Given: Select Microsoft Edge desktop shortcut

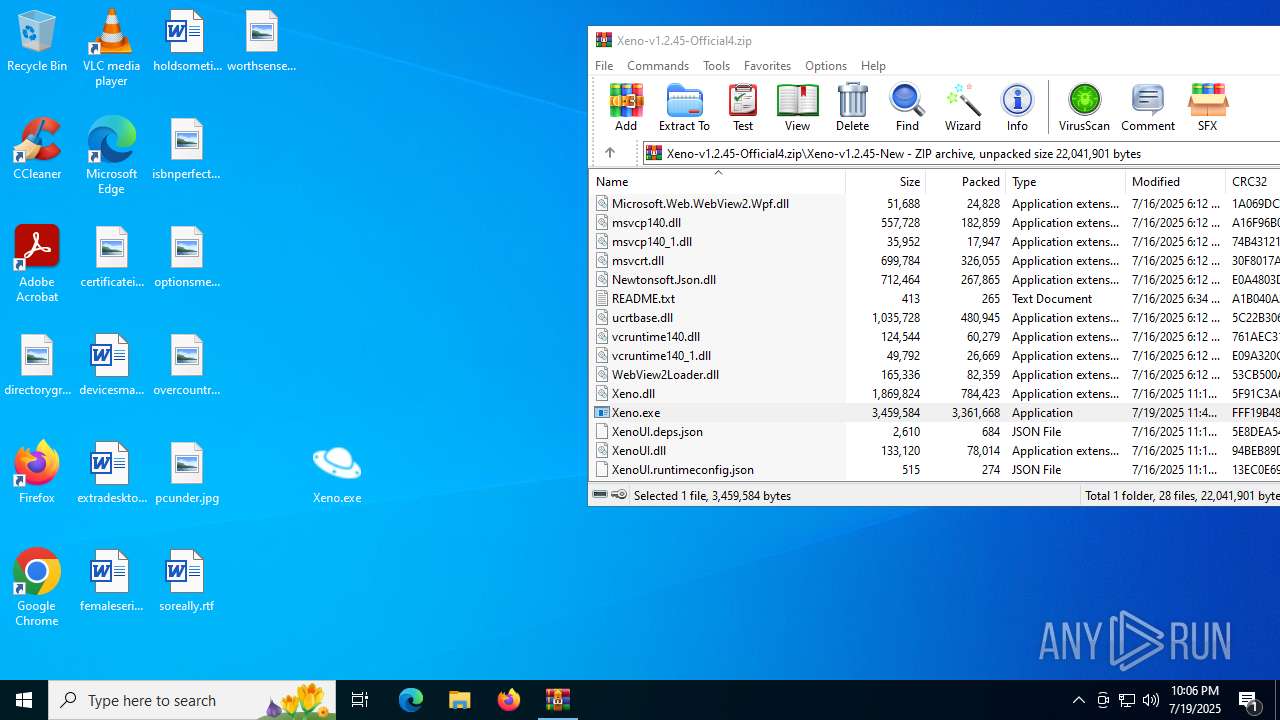Looking at the screenshot, I should (111, 156).
